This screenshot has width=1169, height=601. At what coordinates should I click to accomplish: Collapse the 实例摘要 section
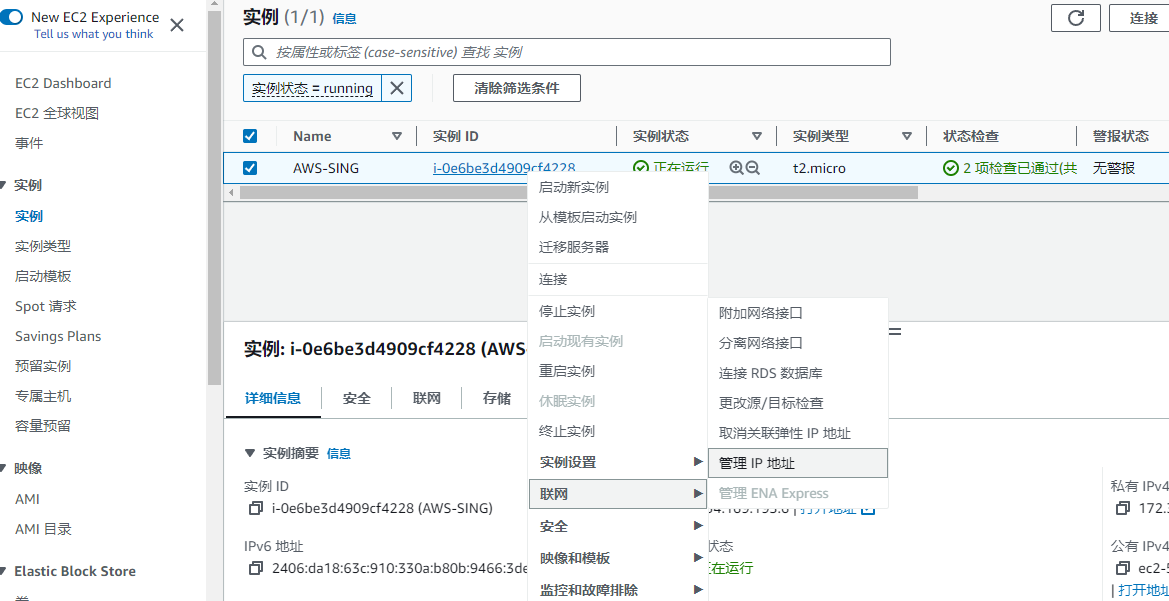[250, 453]
